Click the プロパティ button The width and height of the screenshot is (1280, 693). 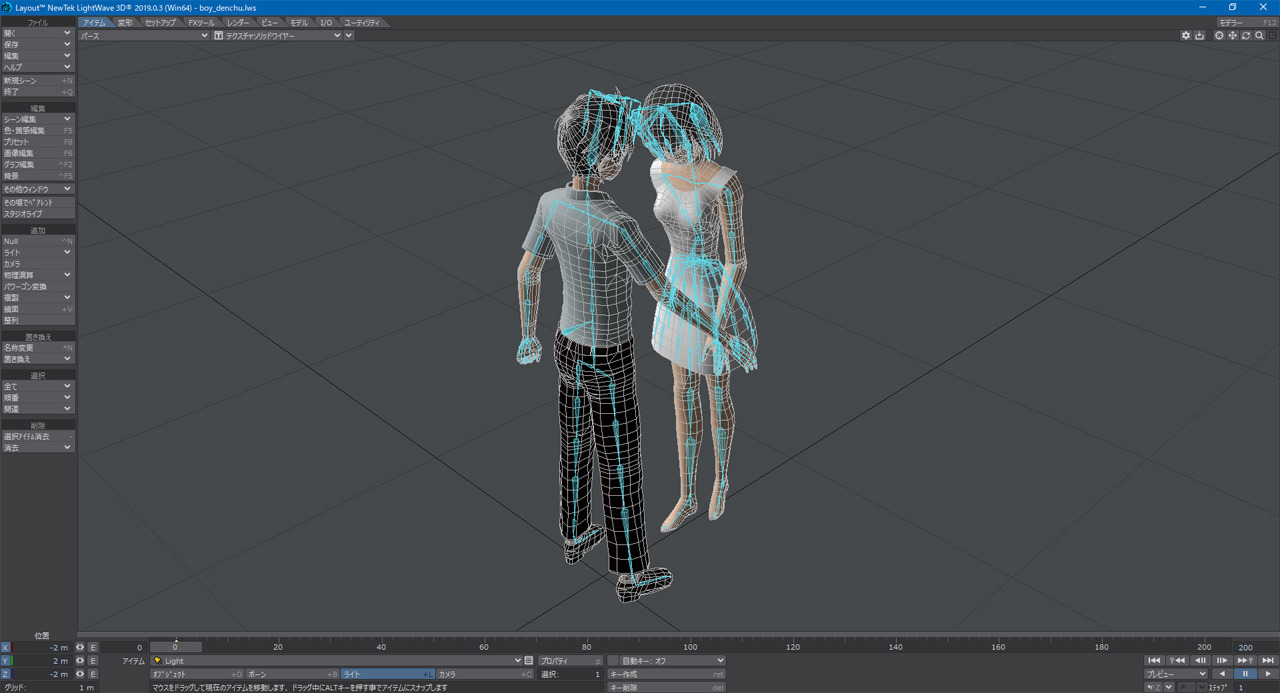pyautogui.click(x=570, y=661)
